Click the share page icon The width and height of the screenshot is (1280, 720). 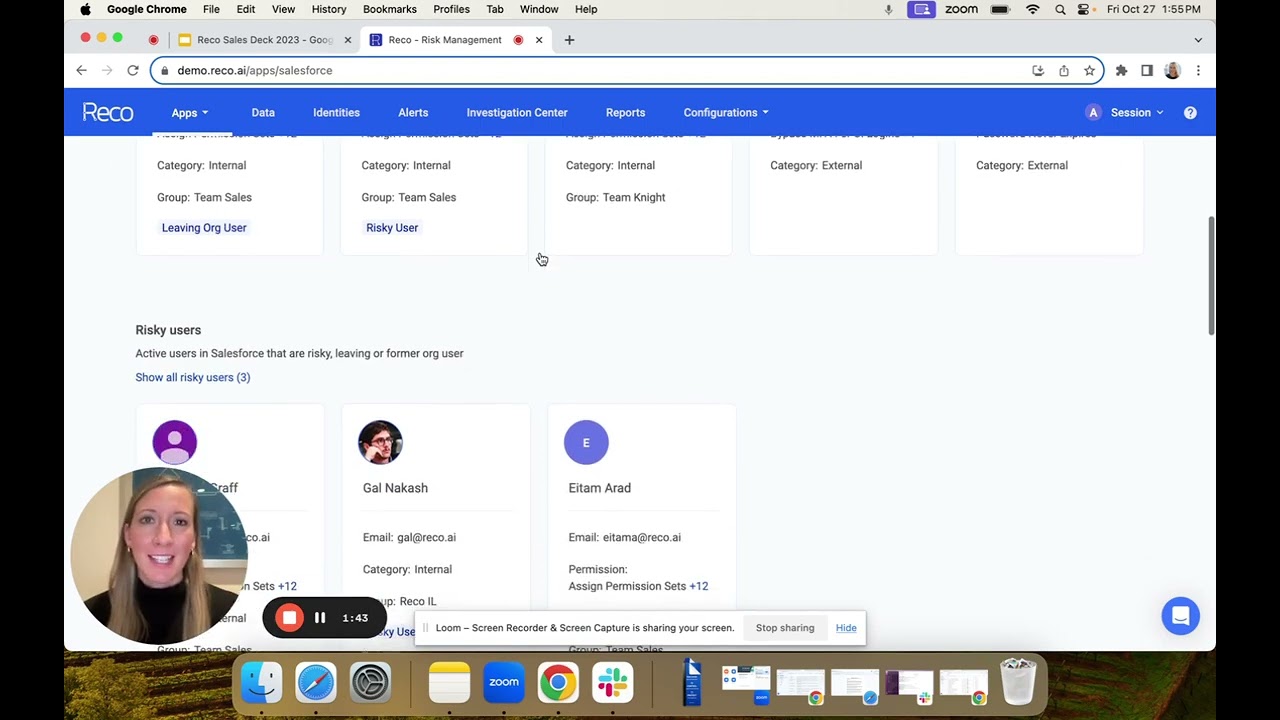[1064, 71]
